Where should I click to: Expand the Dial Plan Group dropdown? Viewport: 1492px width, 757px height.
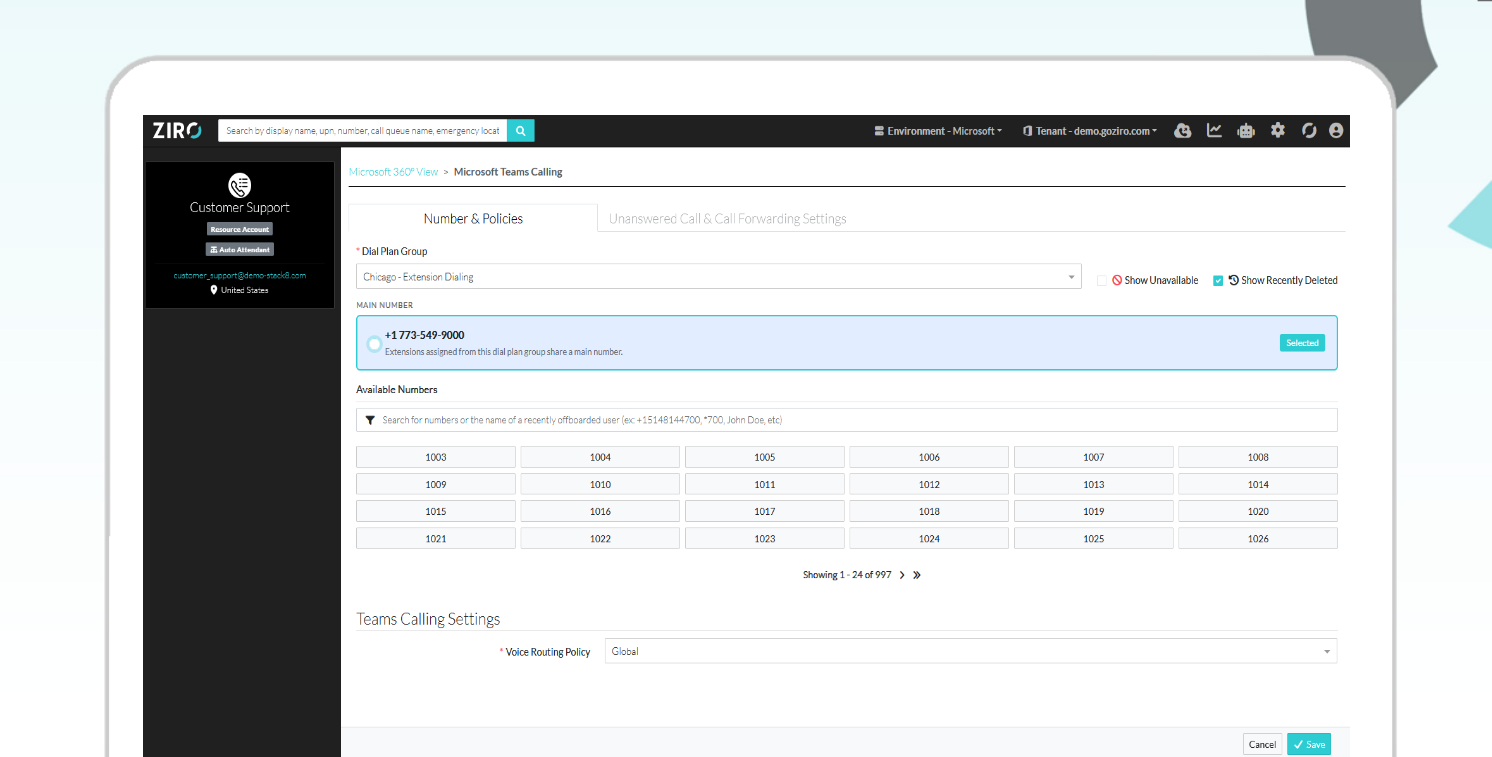(719, 277)
